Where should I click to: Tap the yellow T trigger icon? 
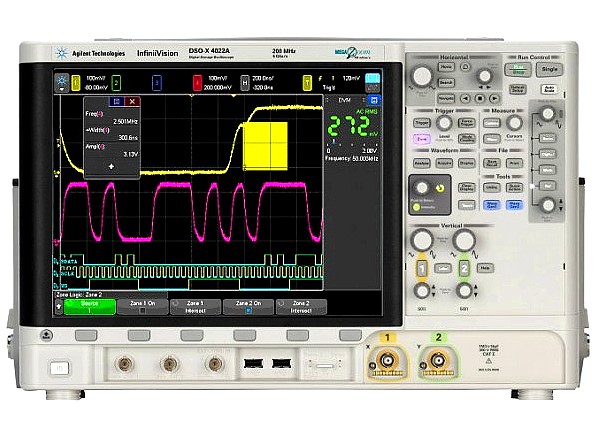[x=307, y=83]
